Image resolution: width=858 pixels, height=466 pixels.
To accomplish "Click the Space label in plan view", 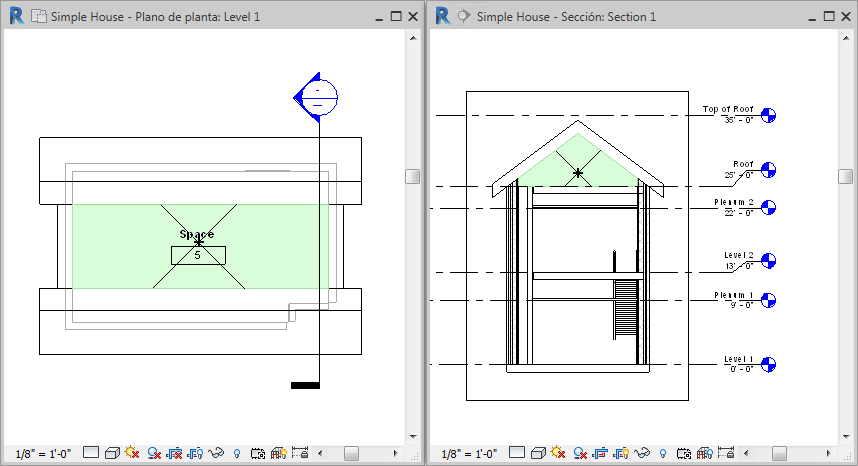I will 196,234.
